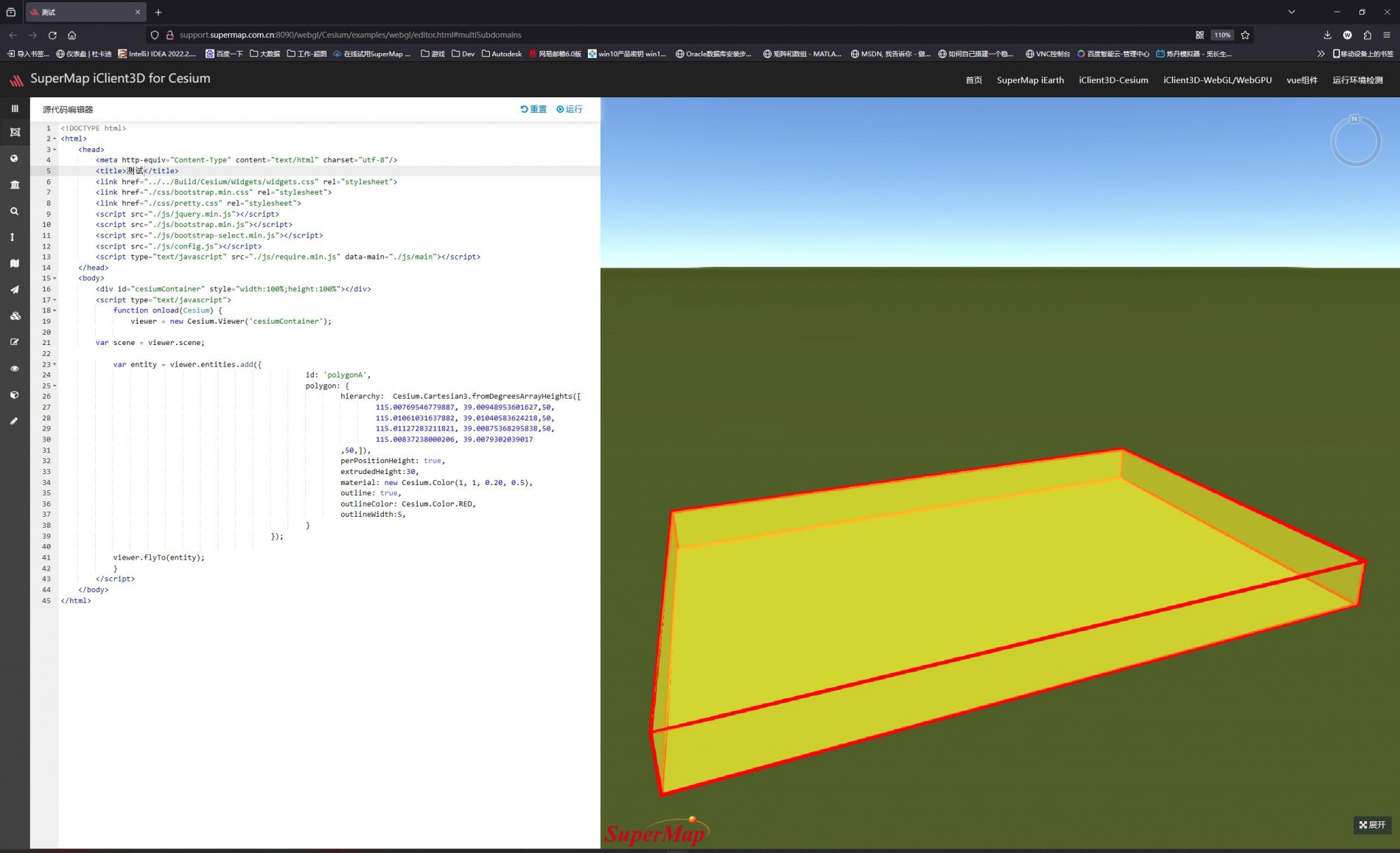
Task: Click the navigation compass ring in the 3D scene
Action: click(1355, 142)
